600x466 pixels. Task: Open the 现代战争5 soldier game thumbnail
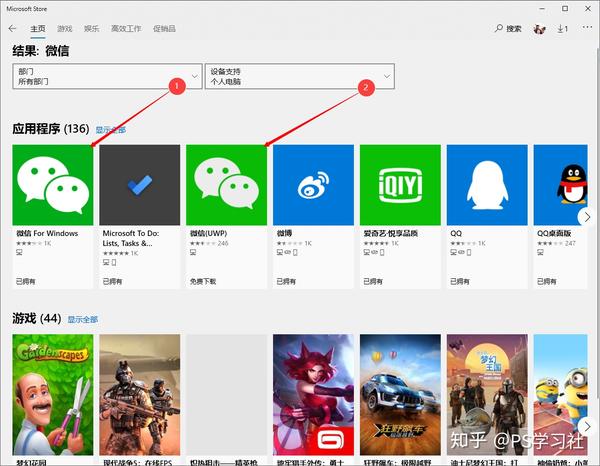point(140,395)
